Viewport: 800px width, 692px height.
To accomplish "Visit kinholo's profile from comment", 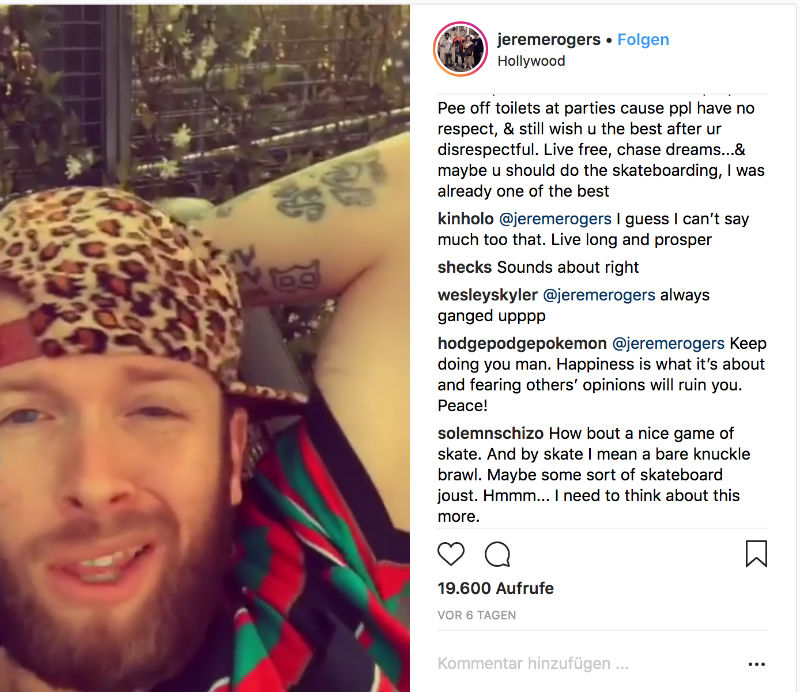I will 465,219.
